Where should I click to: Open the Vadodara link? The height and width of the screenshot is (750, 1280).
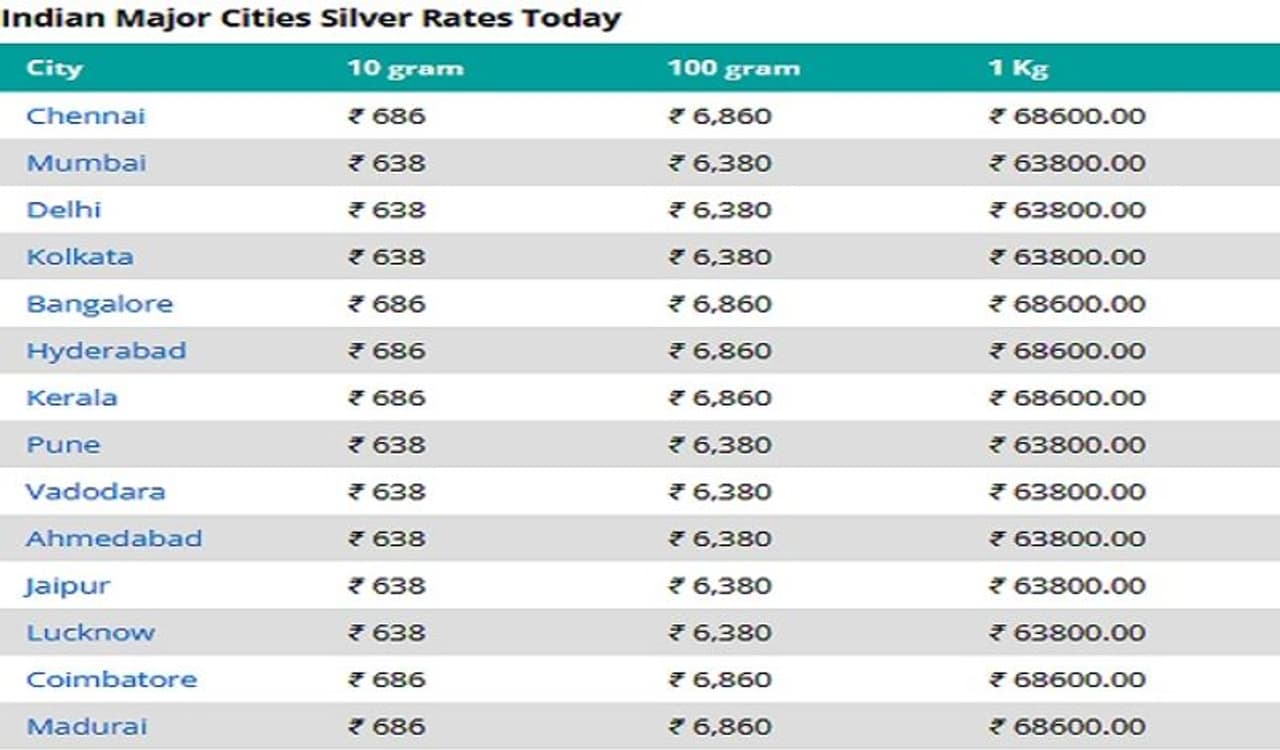pos(96,492)
